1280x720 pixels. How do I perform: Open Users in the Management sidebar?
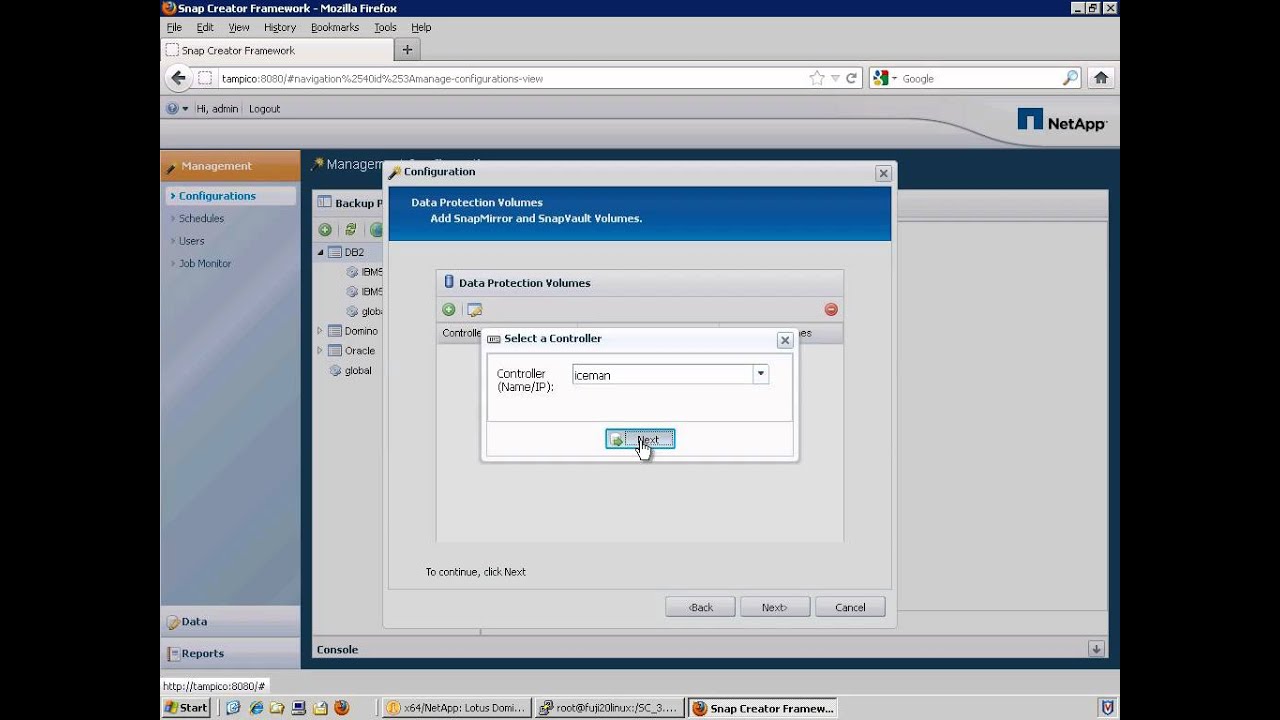191,241
